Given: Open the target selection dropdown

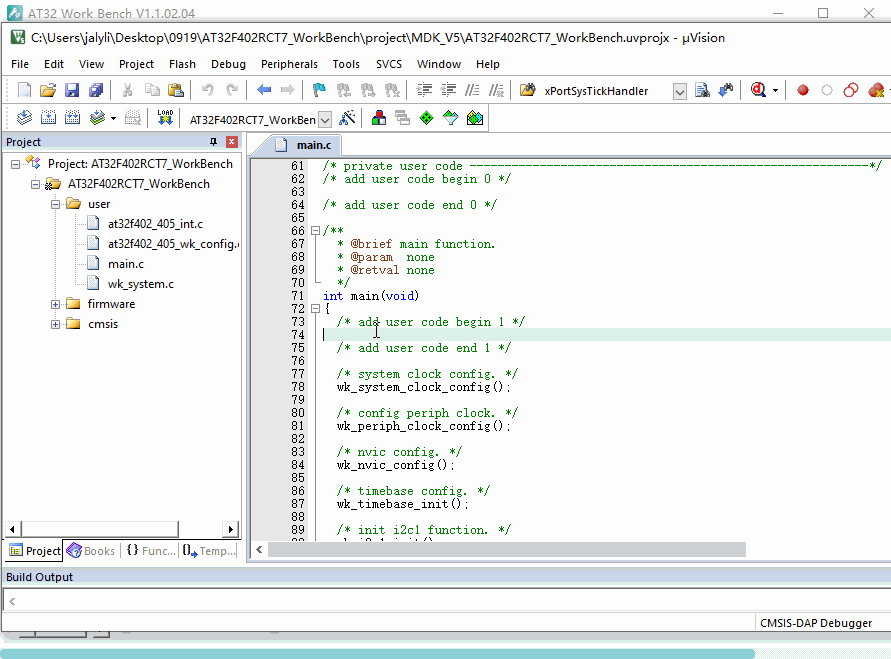Looking at the screenshot, I should tap(325, 119).
